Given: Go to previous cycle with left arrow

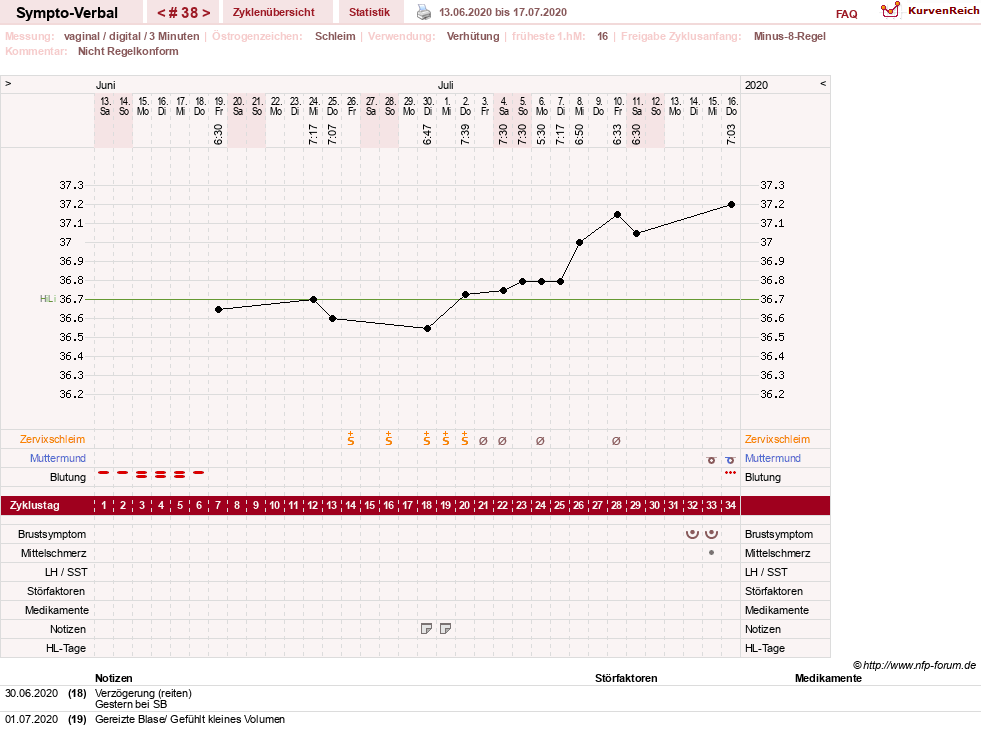Looking at the screenshot, I should point(161,13).
